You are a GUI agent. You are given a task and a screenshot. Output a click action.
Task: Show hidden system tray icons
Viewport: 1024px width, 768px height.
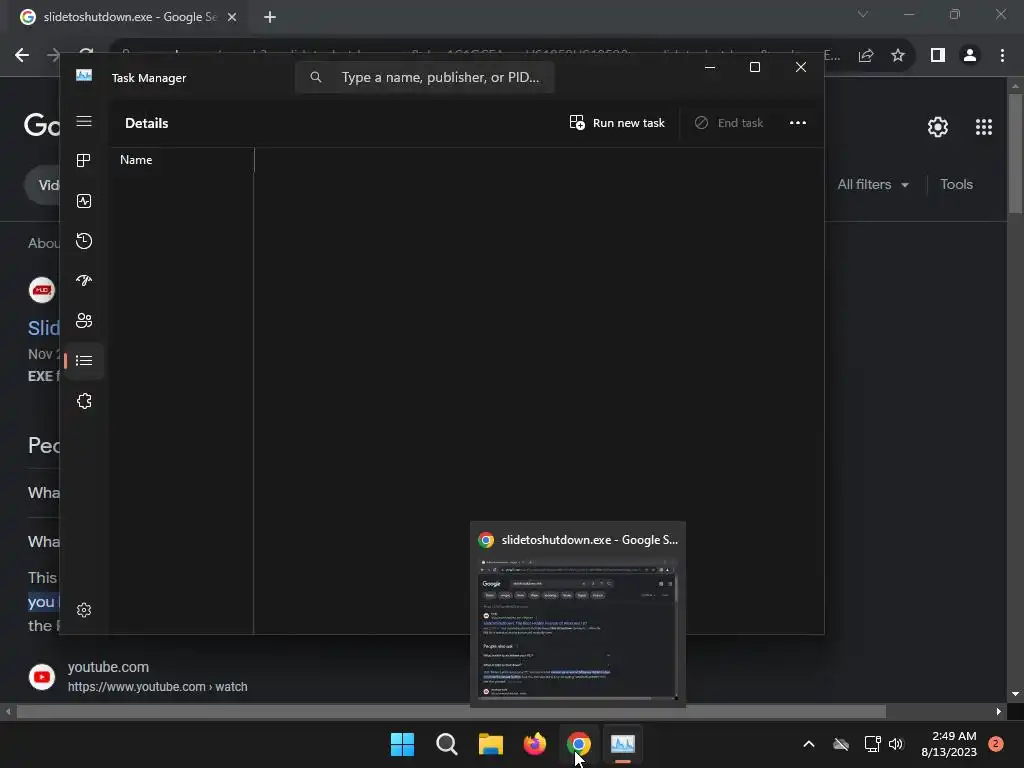(808, 744)
